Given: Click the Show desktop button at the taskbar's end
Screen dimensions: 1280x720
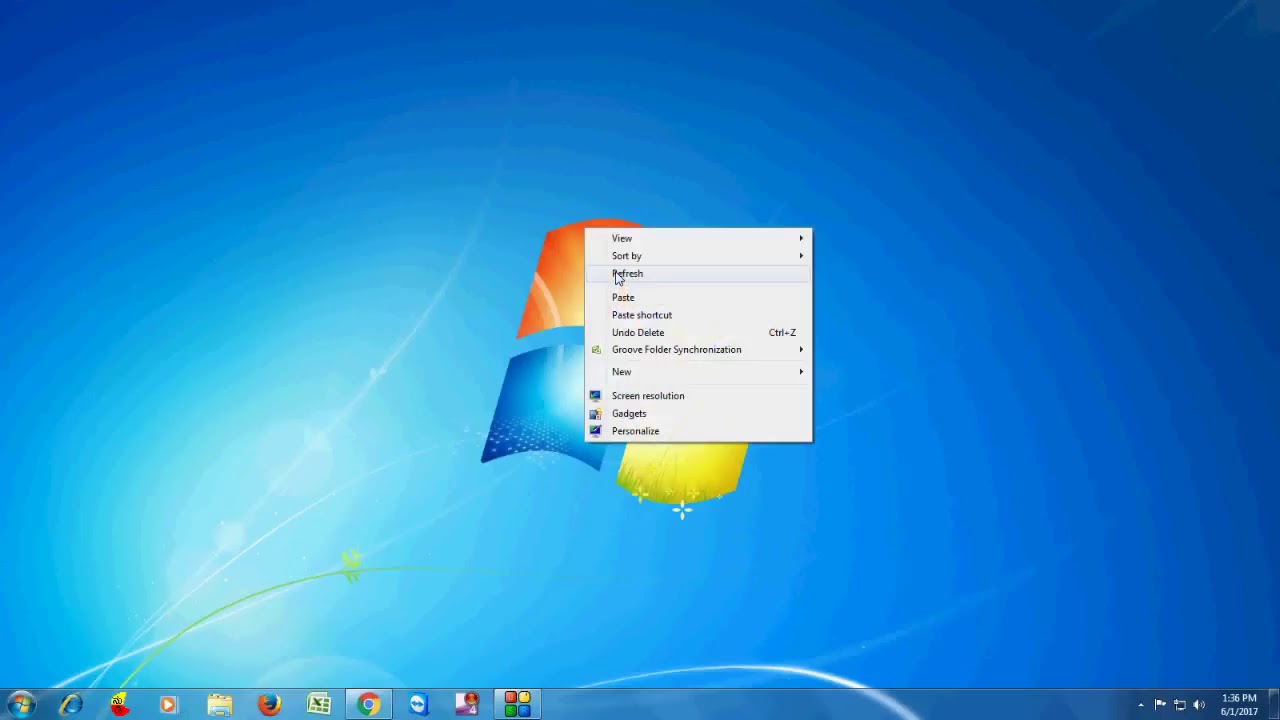Looking at the screenshot, I should coord(1273,705).
